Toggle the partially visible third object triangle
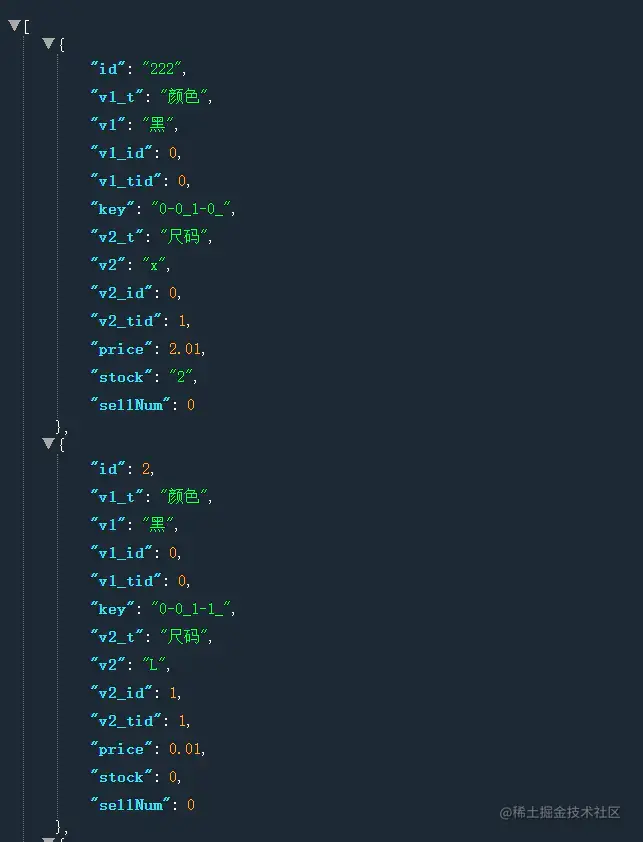643x842 pixels. [x=48, y=839]
